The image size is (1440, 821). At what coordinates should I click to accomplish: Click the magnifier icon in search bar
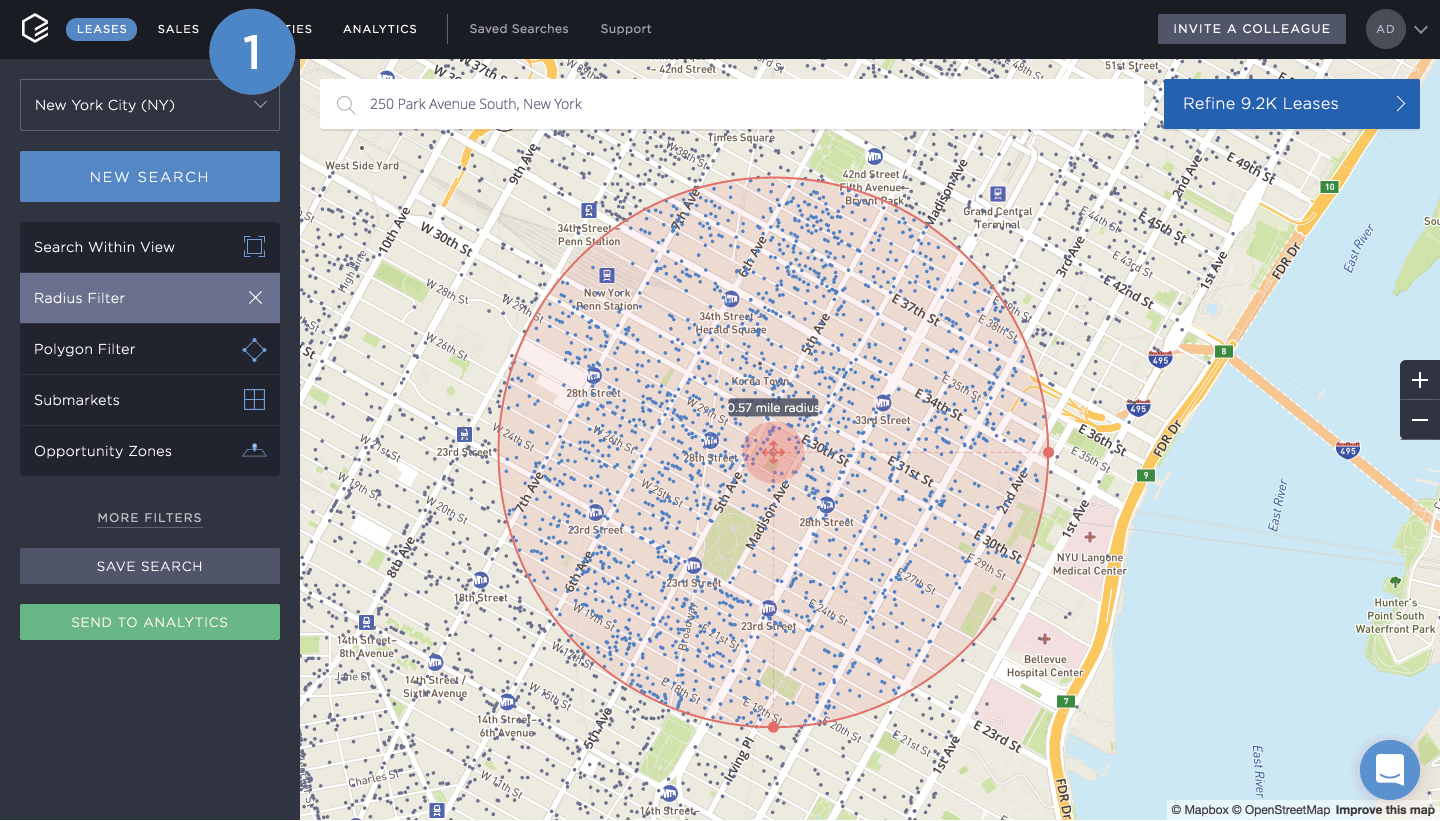point(346,105)
